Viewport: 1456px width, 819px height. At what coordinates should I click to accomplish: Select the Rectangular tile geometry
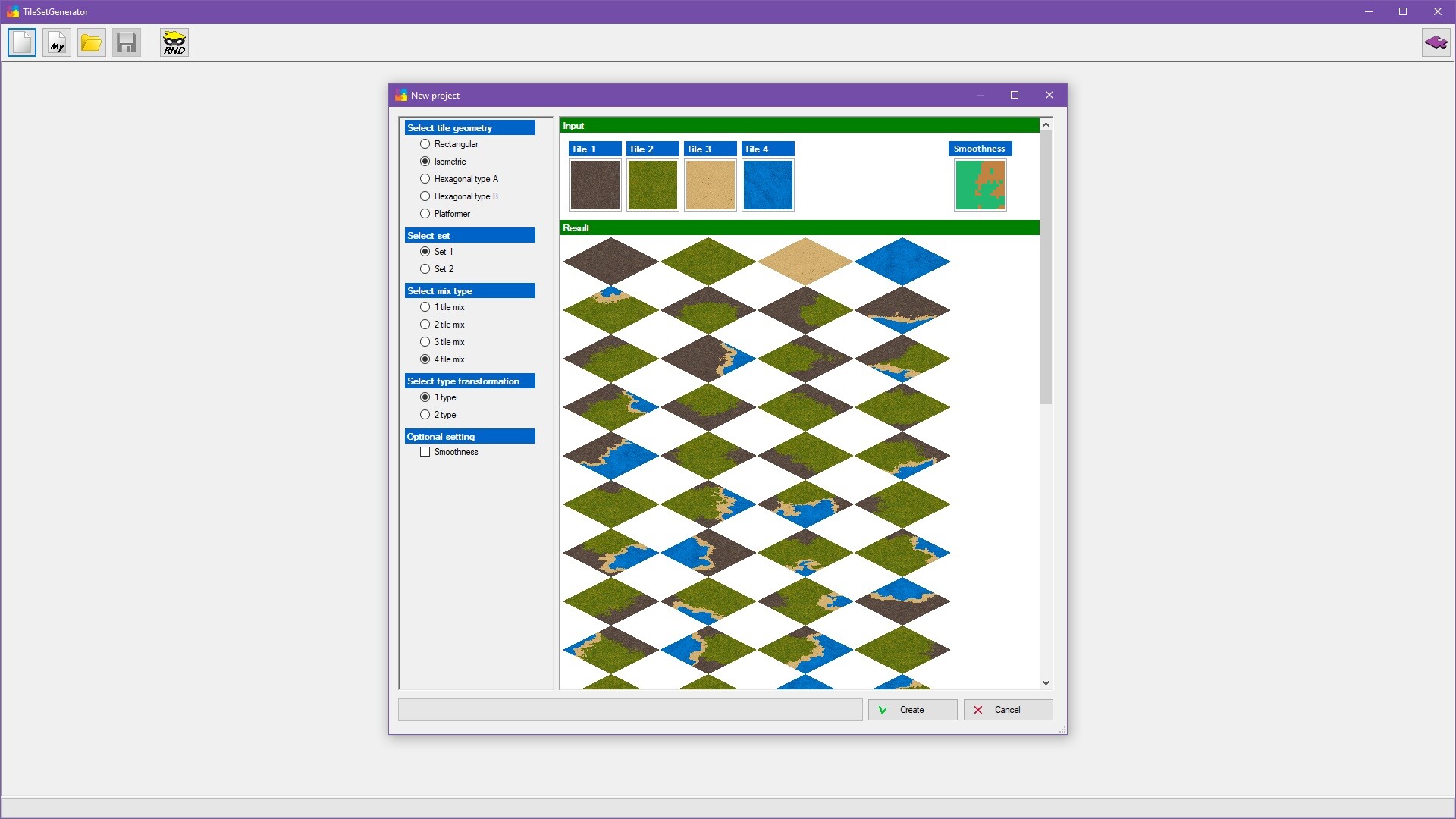pyautogui.click(x=425, y=143)
